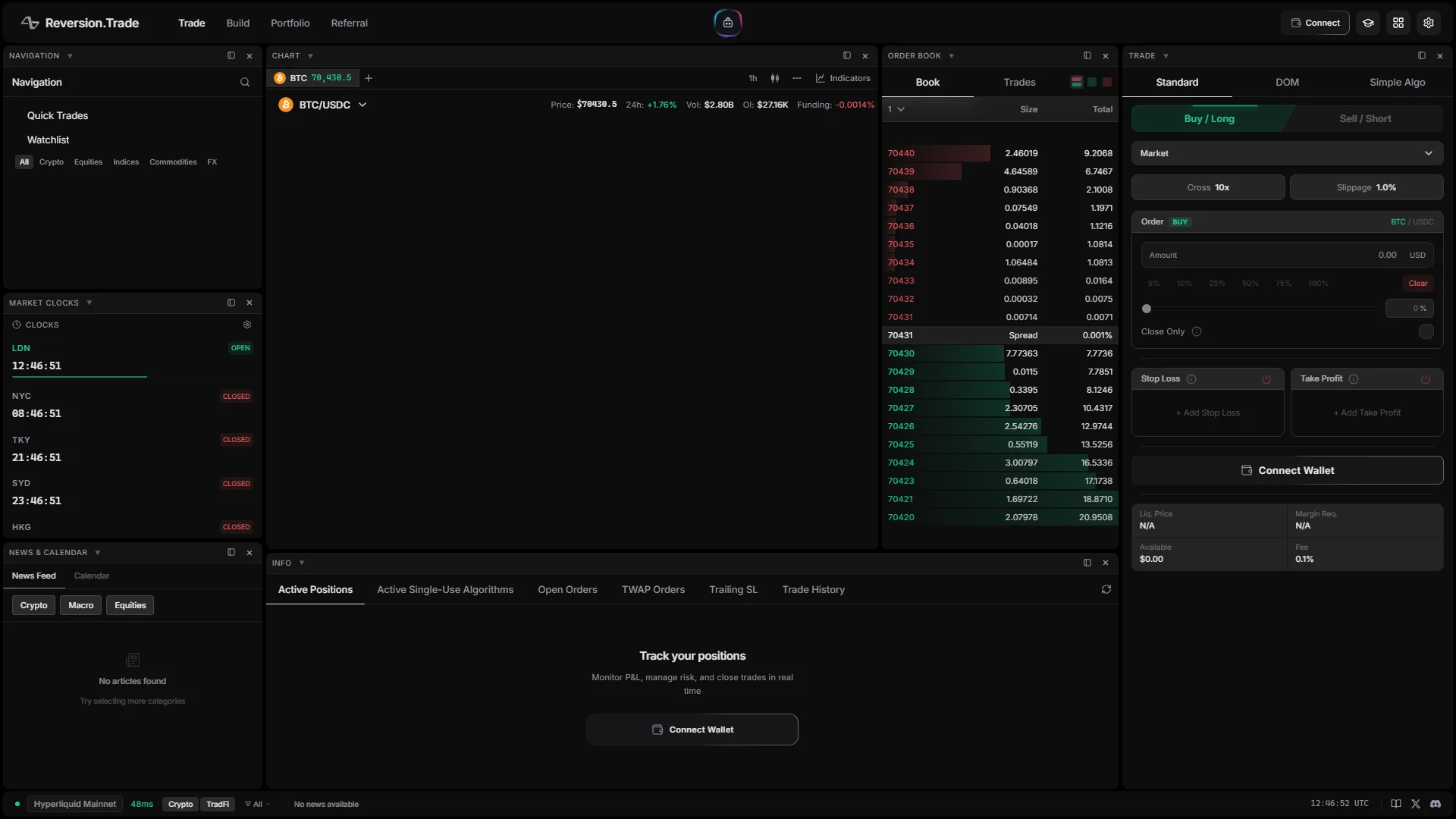The height and width of the screenshot is (819, 1456).
Task: Open the Indicators chart tool
Action: coord(843,78)
